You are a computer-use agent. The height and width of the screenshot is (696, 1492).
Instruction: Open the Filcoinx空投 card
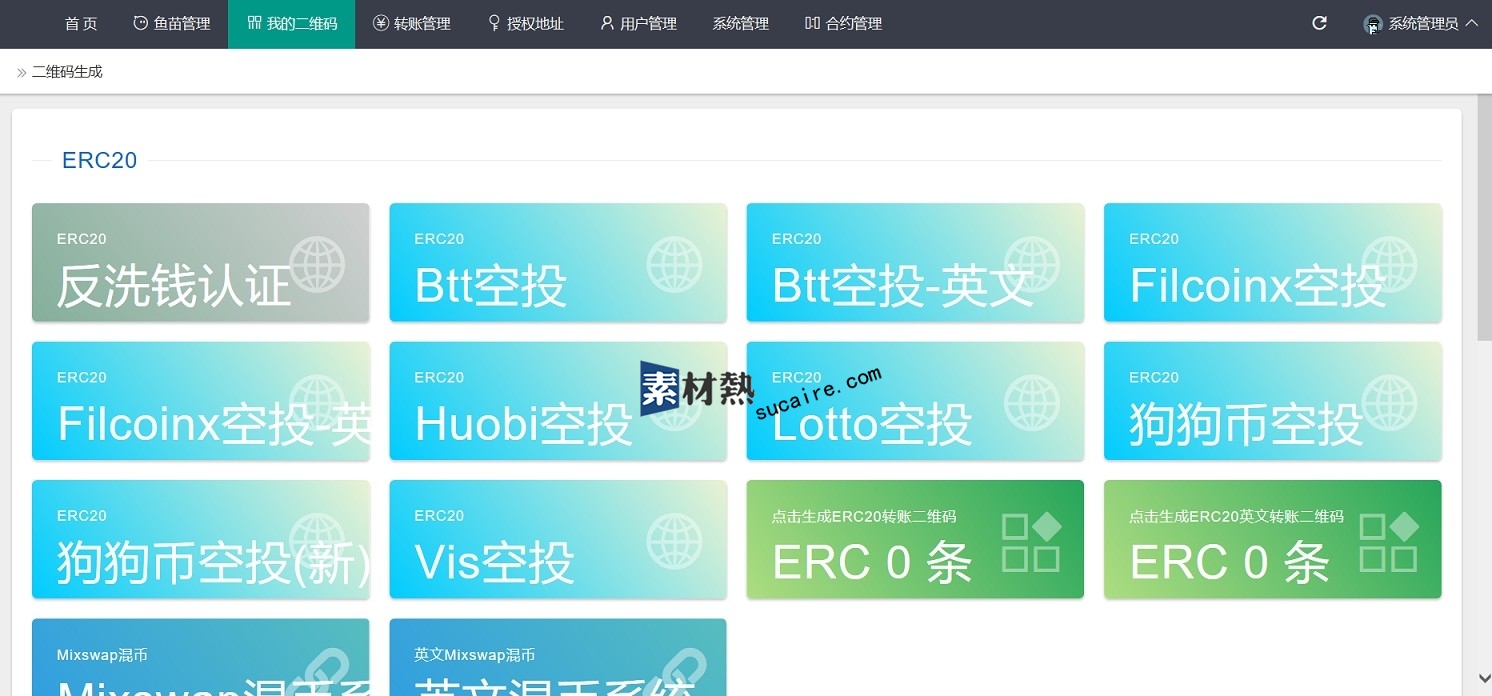(1273, 263)
